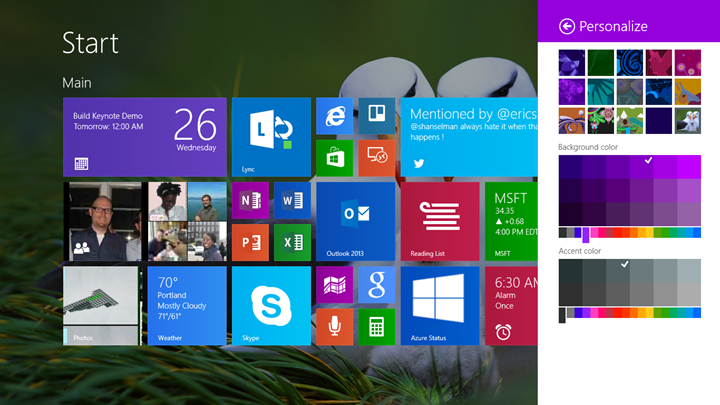720x405 pixels.
Task: Select the dark green background pattern
Action: (601, 63)
